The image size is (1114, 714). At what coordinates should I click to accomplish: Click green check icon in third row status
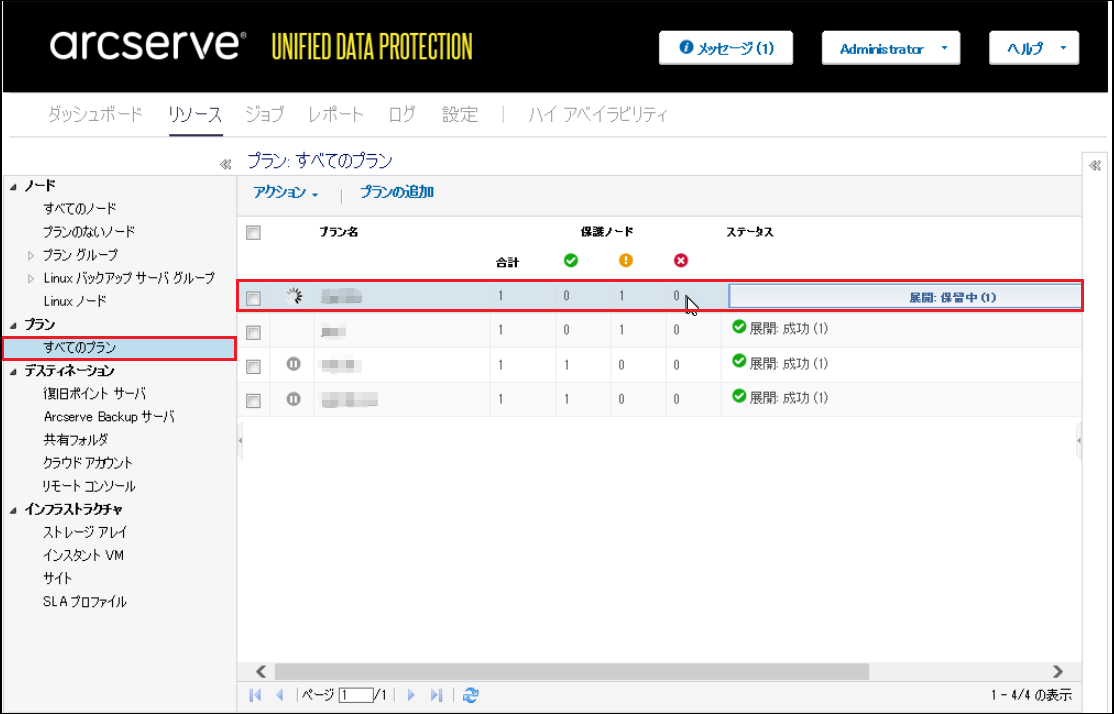(739, 361)
